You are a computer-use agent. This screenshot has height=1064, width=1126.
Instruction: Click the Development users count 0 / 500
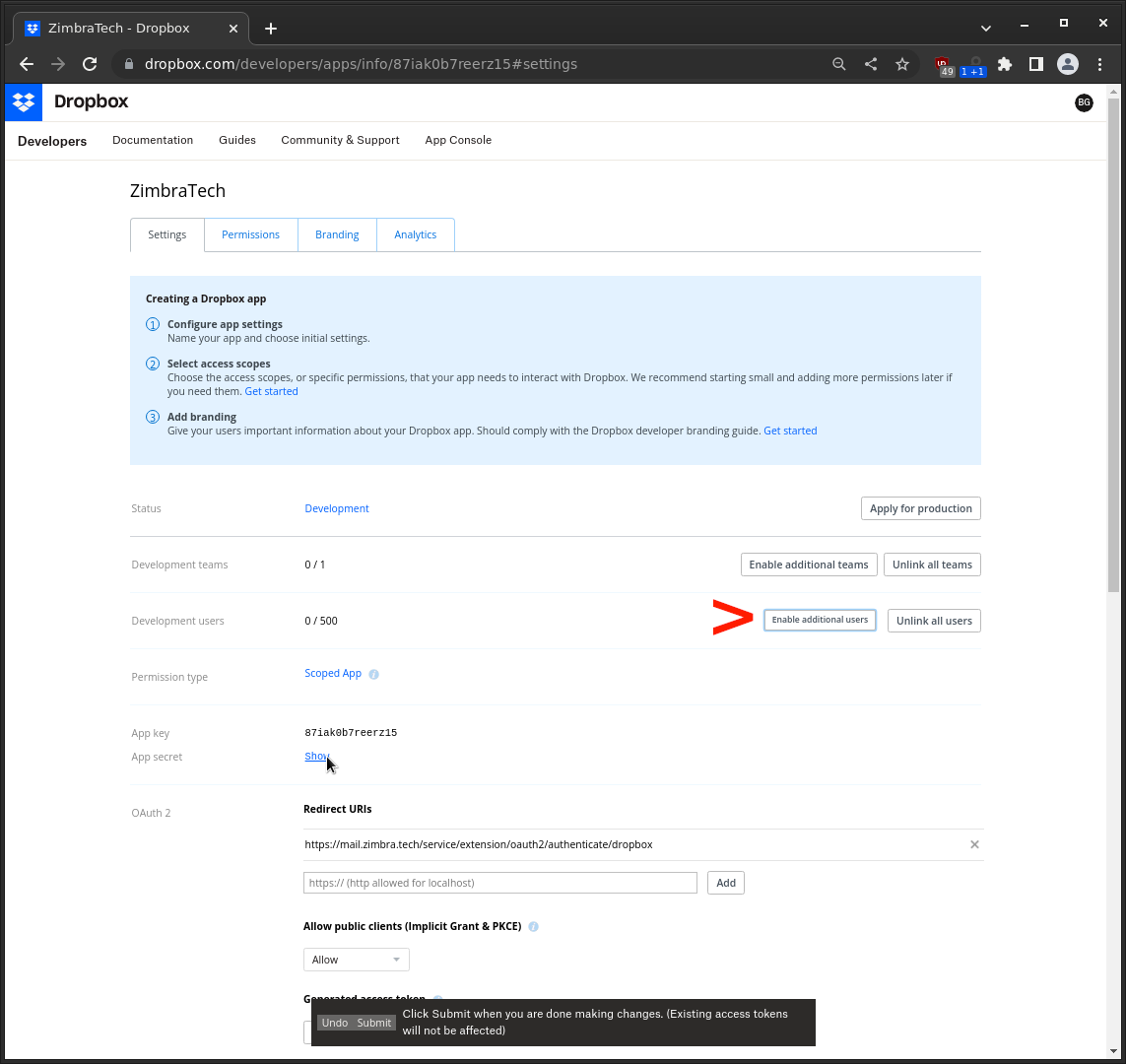point(321,621)
